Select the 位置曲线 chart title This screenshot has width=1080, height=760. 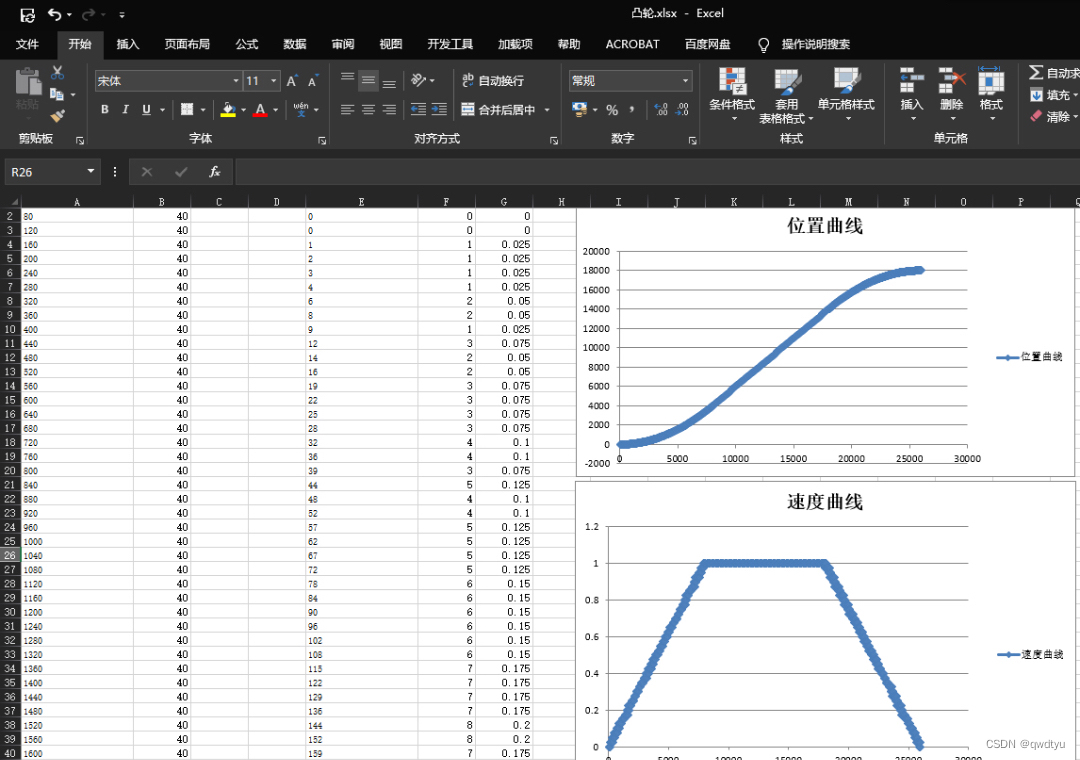[824, 226]
